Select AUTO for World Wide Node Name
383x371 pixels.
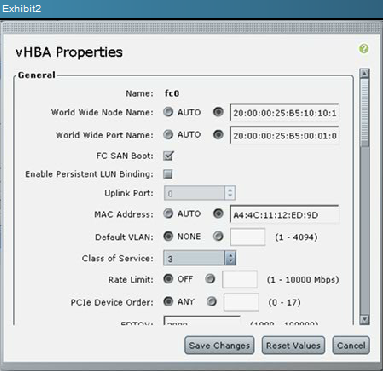tap(168, 112)
